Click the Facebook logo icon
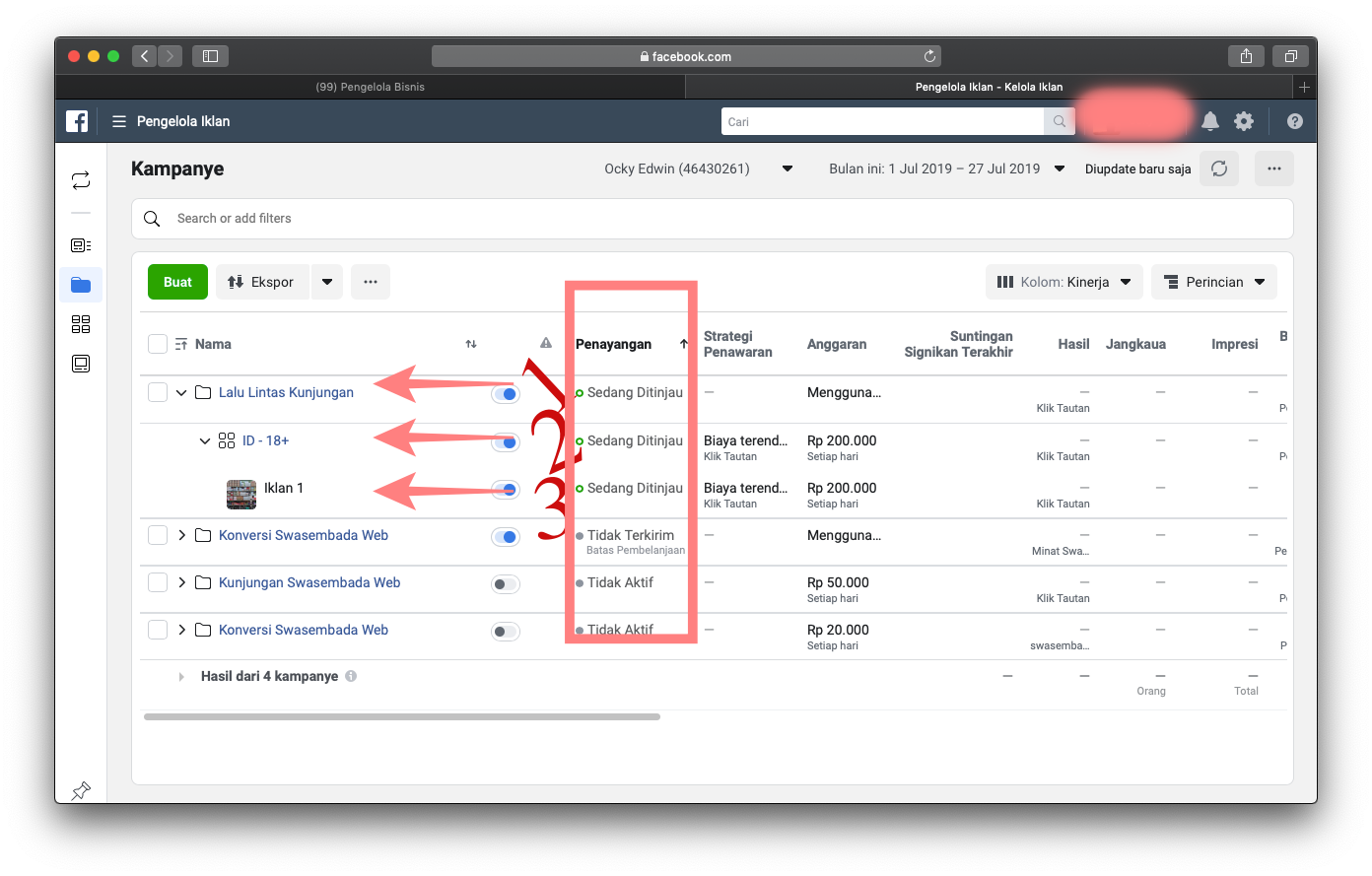The width and height of the screenshot is (1372, 876). click(x=77, y=121)
